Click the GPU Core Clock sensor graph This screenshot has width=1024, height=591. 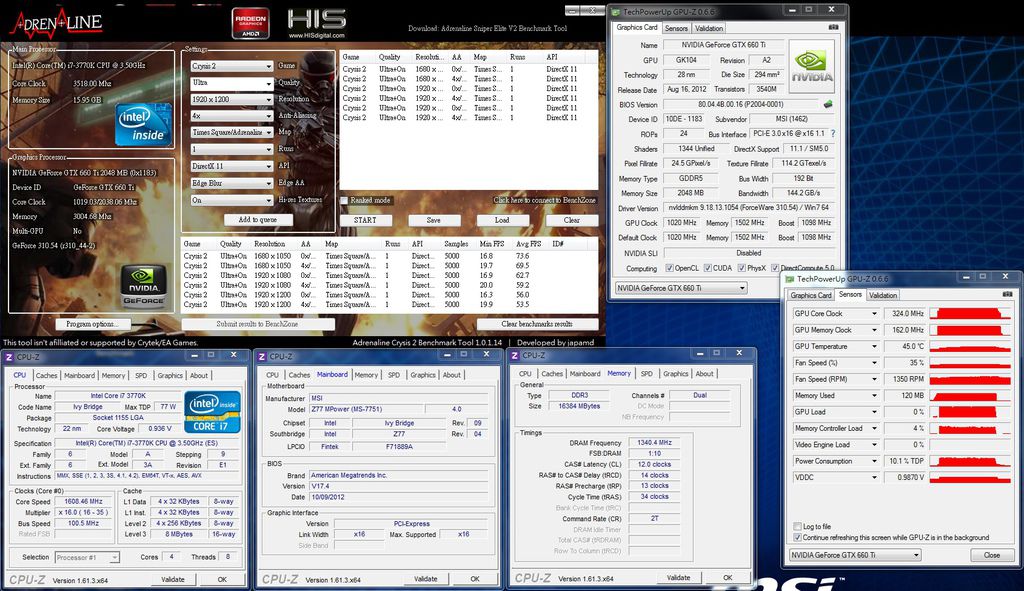pyautogui.click(x=969, y=313)
